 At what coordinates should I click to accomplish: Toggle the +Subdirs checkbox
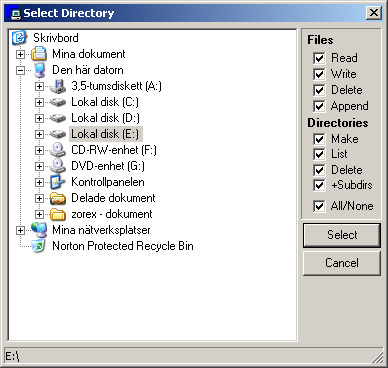[319, 185]
